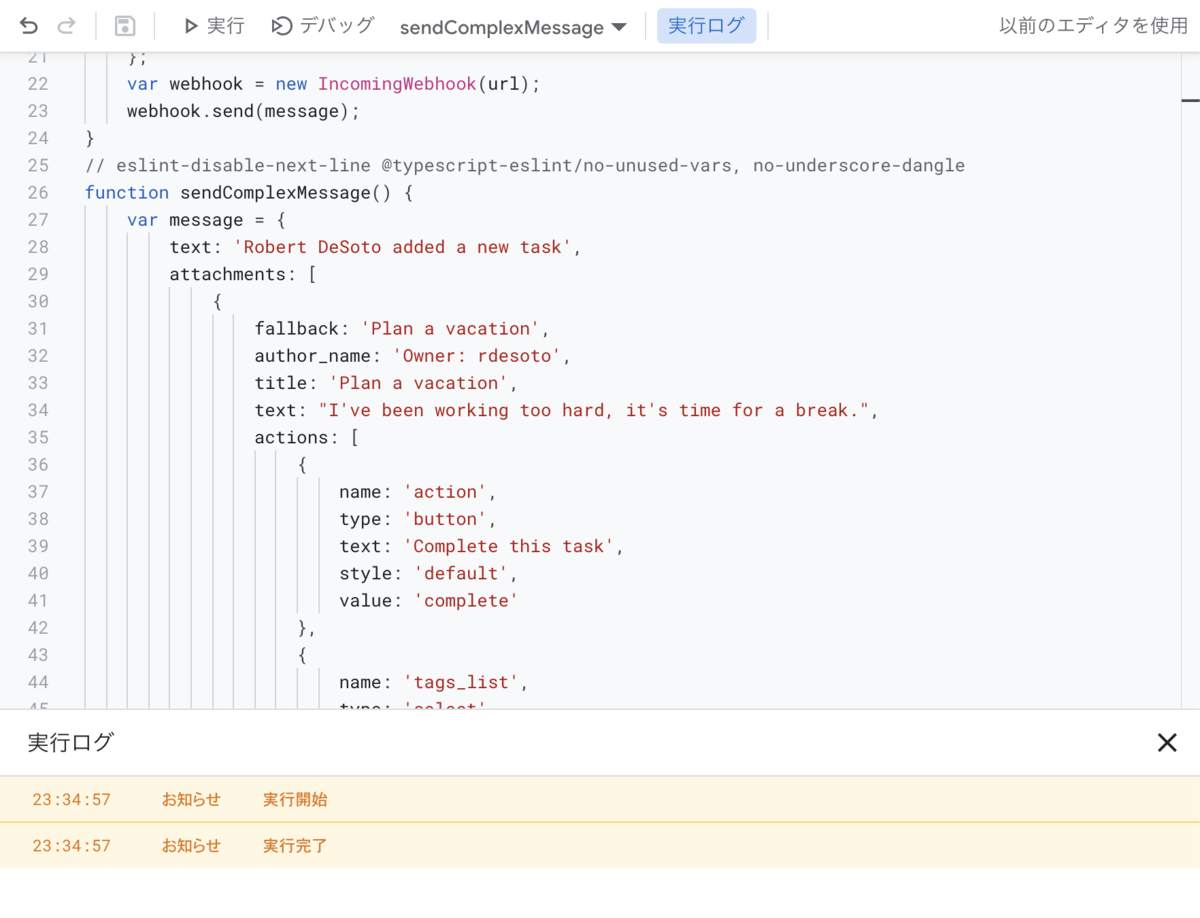Click the 'complete' value string
1200x918 pixels.
tap(466, 601)
